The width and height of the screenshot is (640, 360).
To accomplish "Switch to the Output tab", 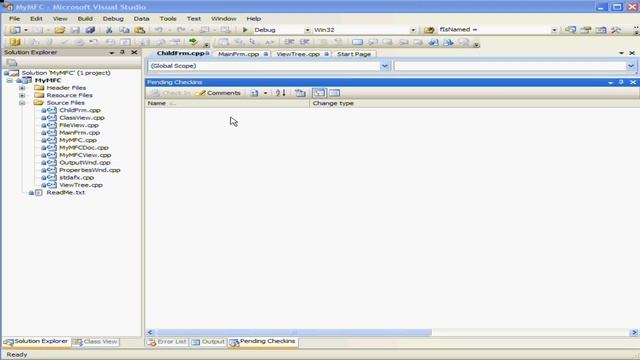I will point(208,342).
